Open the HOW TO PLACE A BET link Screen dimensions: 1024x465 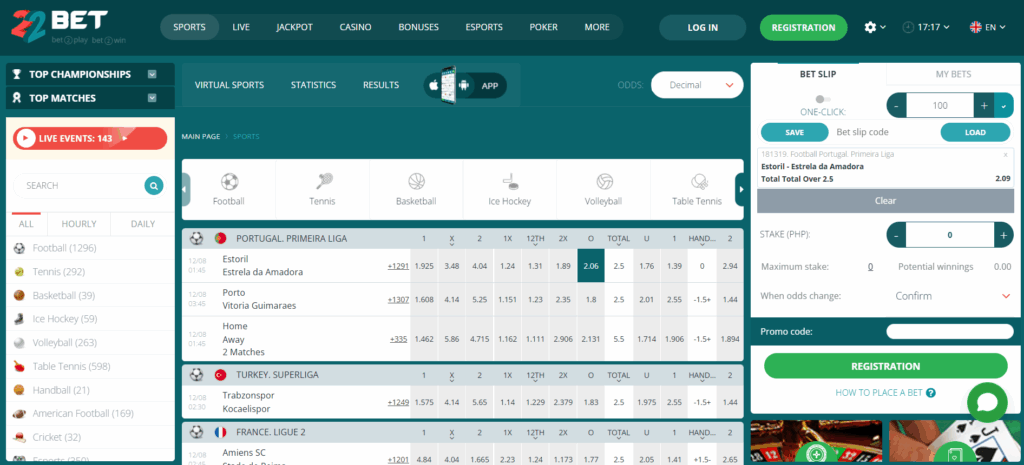[879, 393]
